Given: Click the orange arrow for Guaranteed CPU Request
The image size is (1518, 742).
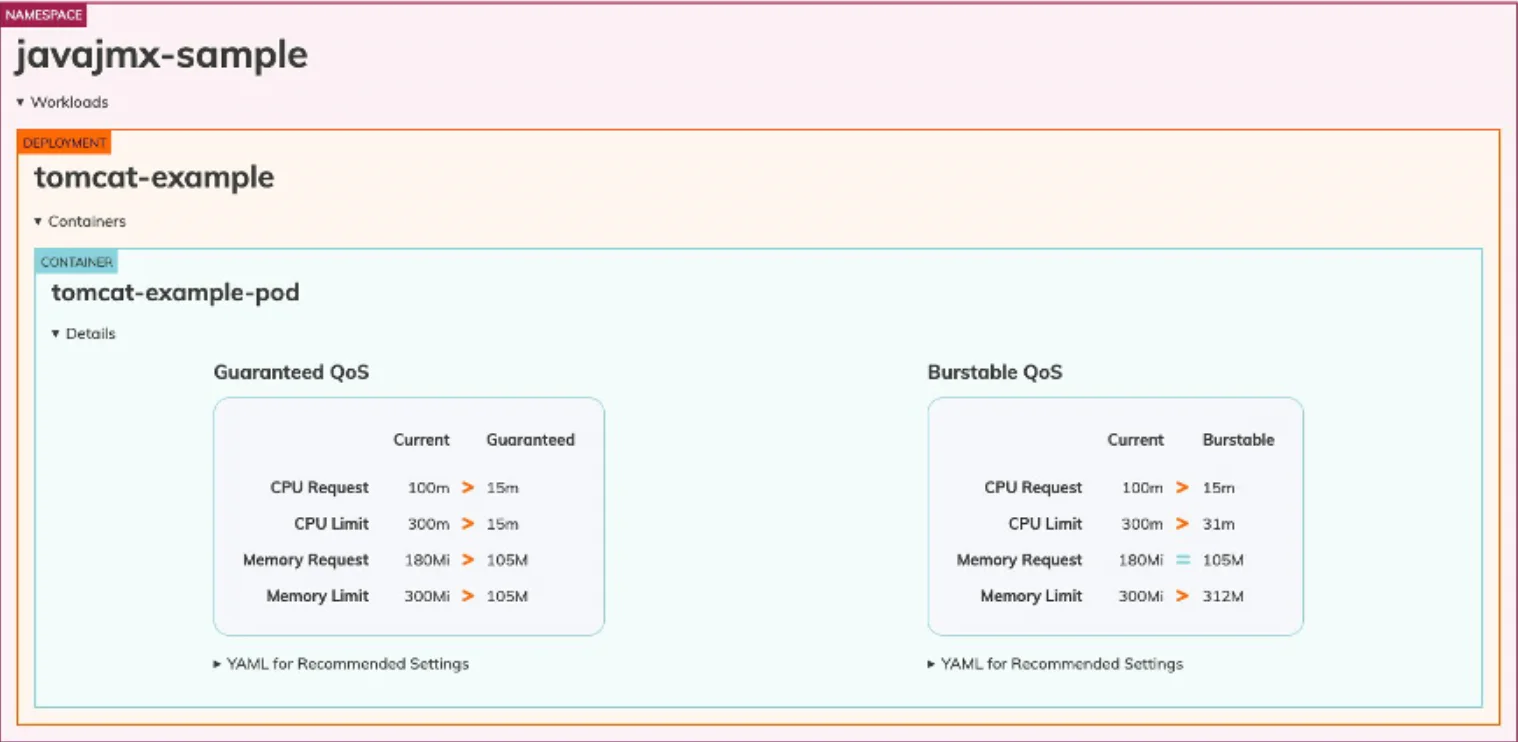Looking at the screenshot, I should pyautogui.click(x=467, y=488).
